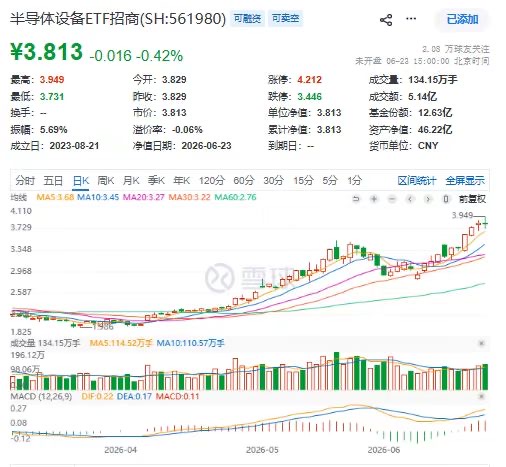506x467 pixels.
Task: Click the current price ¥3.813
Action: pyautogui.click(x=46, y=52)
